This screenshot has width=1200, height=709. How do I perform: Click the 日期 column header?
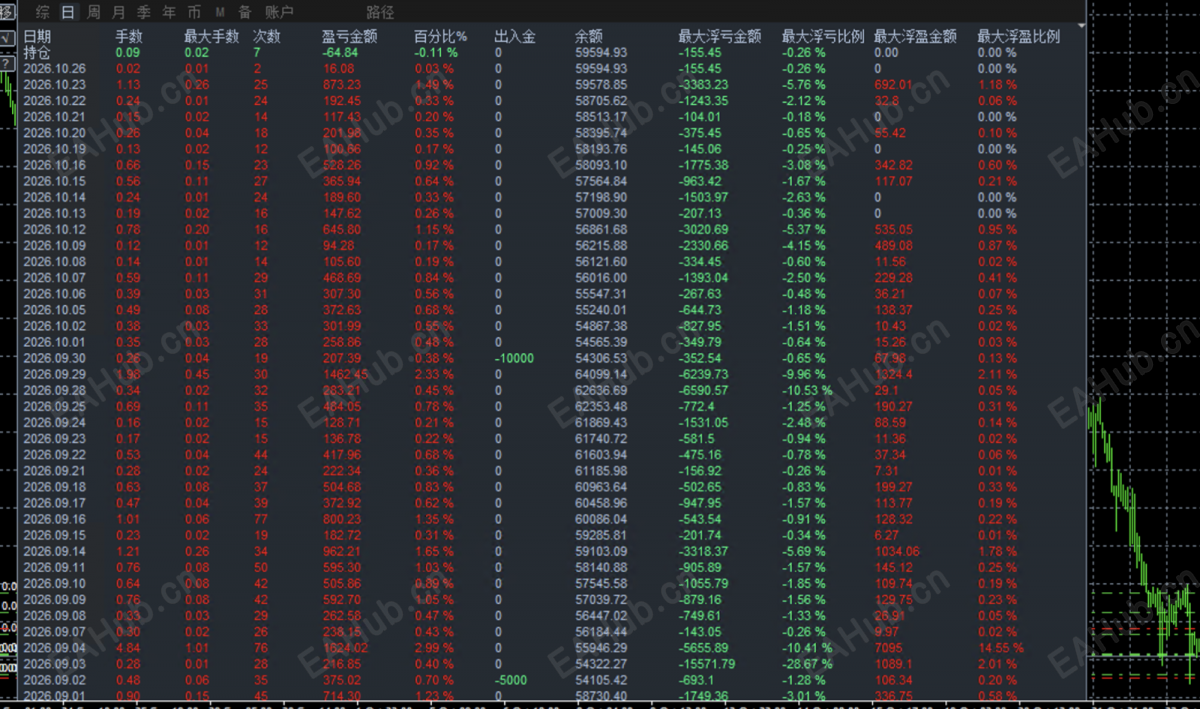[x=37, y=36]
